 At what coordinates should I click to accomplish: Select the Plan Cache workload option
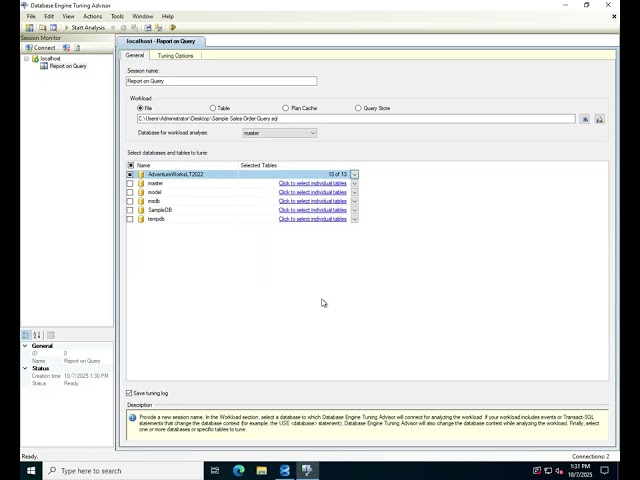(285, 108)
